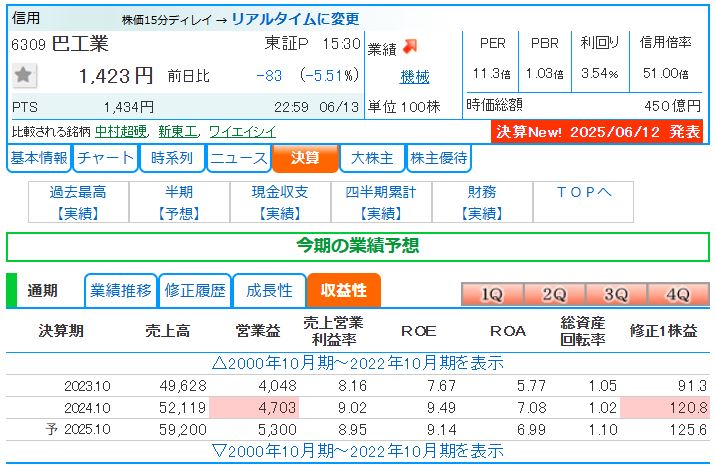
Task: Click the 利回り value 3.54%
Action: pos(600,74)
